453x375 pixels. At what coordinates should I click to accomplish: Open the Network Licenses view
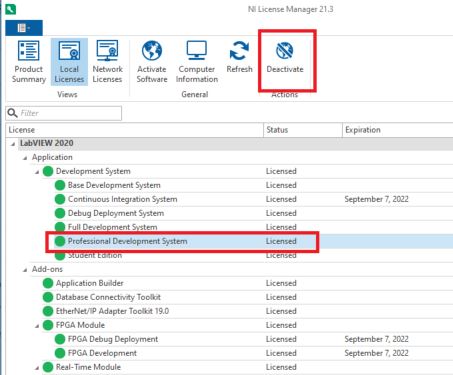point(107,62)
